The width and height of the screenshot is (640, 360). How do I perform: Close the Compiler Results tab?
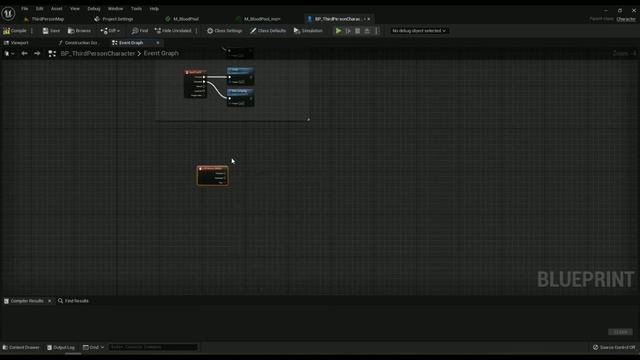(x=50, y=301)
